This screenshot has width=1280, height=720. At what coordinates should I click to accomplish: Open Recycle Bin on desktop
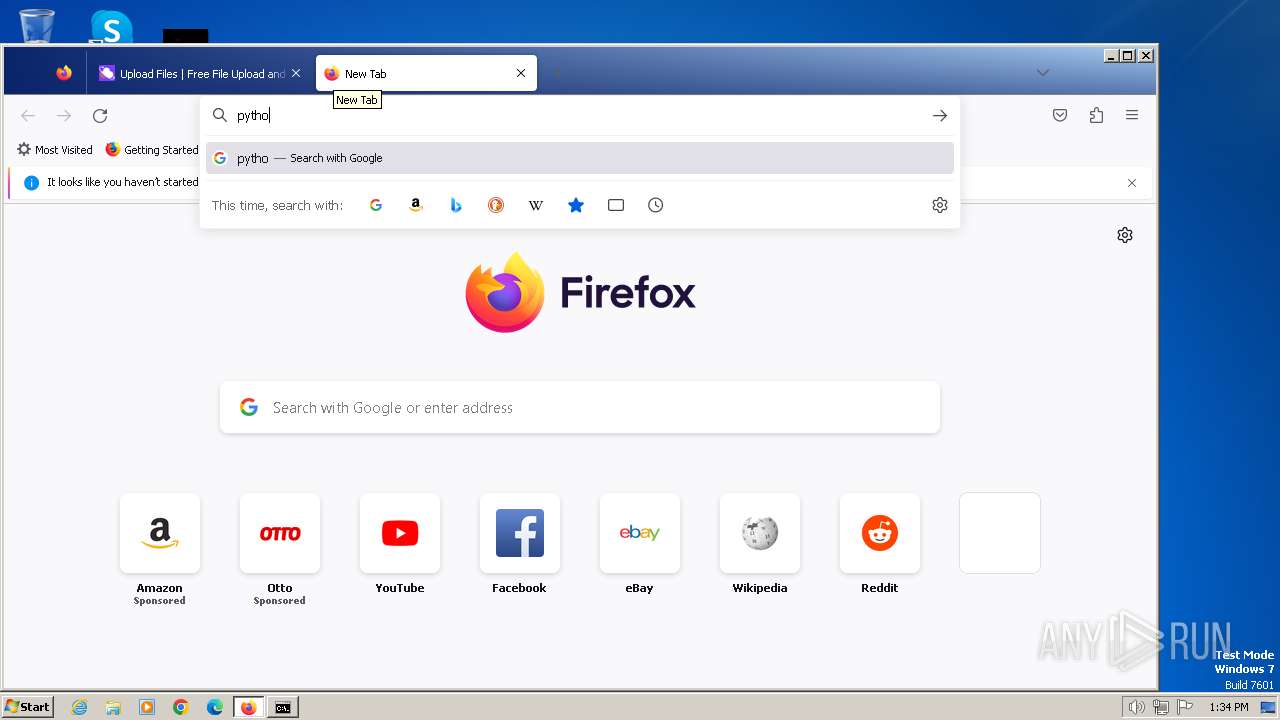[x=37, y=25]
